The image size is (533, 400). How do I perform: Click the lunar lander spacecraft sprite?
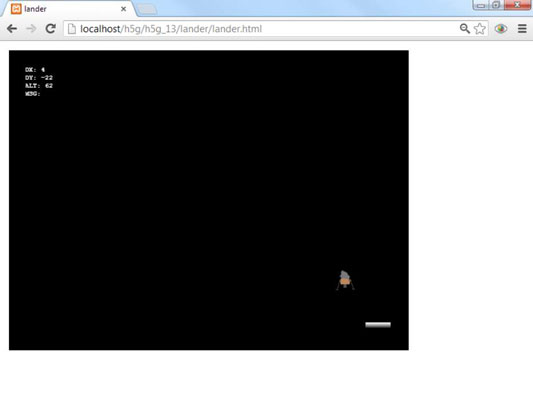[x=345, y=280]
